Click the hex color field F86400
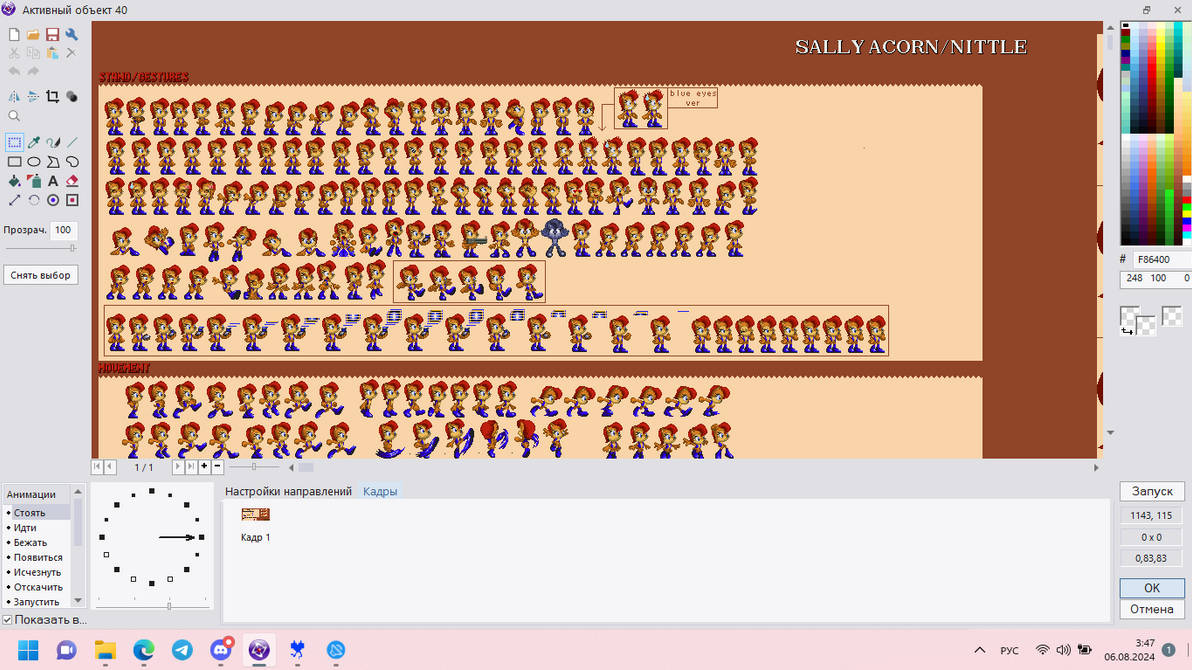Viewport: 1192px width, 670px height. tap(1162, 259)
